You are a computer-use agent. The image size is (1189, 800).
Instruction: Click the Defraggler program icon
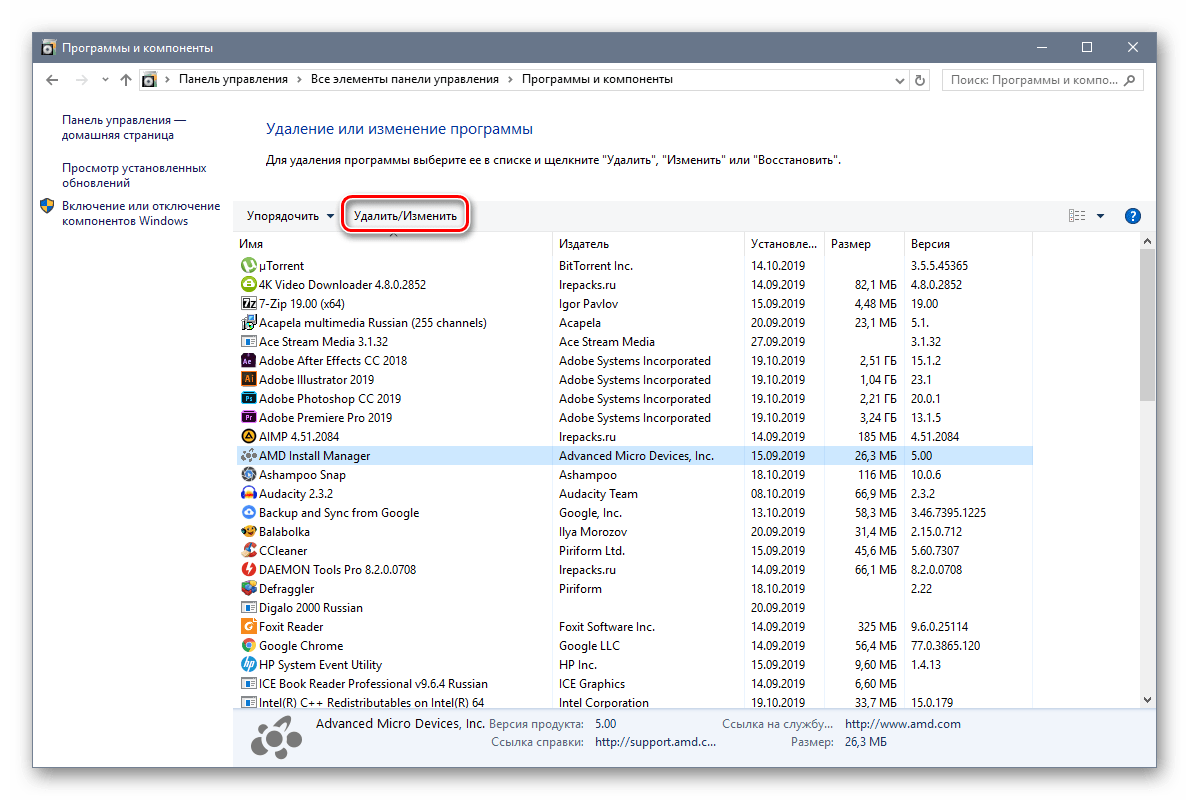point(248,588)
